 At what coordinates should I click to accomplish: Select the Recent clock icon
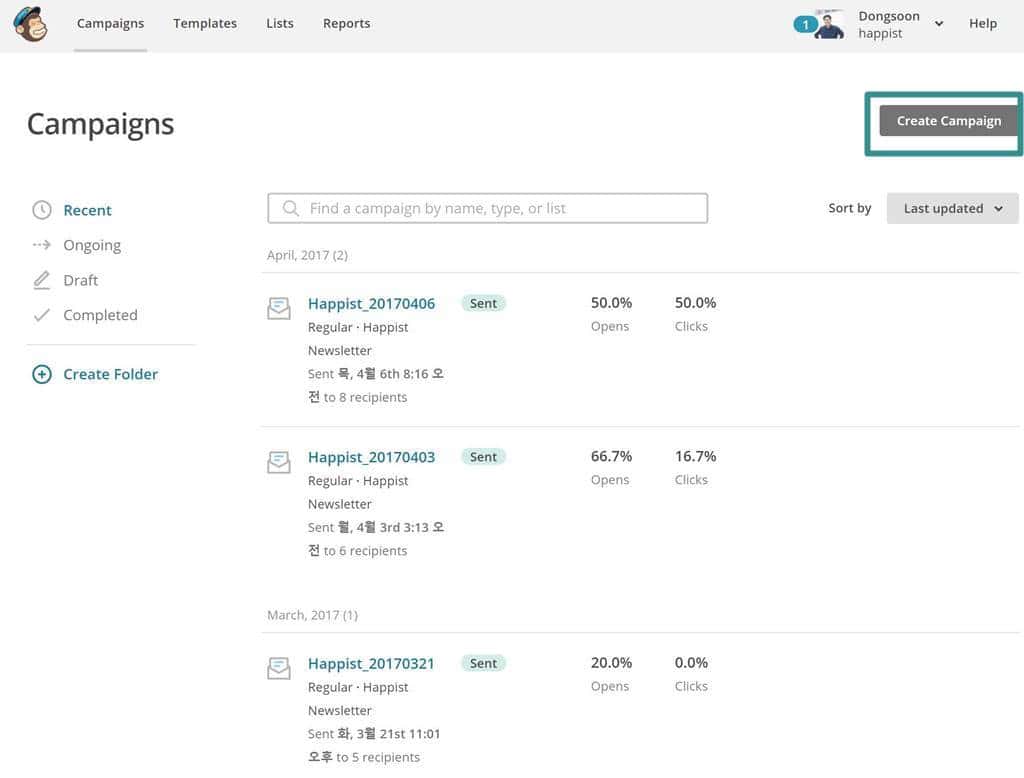point(41,209)
